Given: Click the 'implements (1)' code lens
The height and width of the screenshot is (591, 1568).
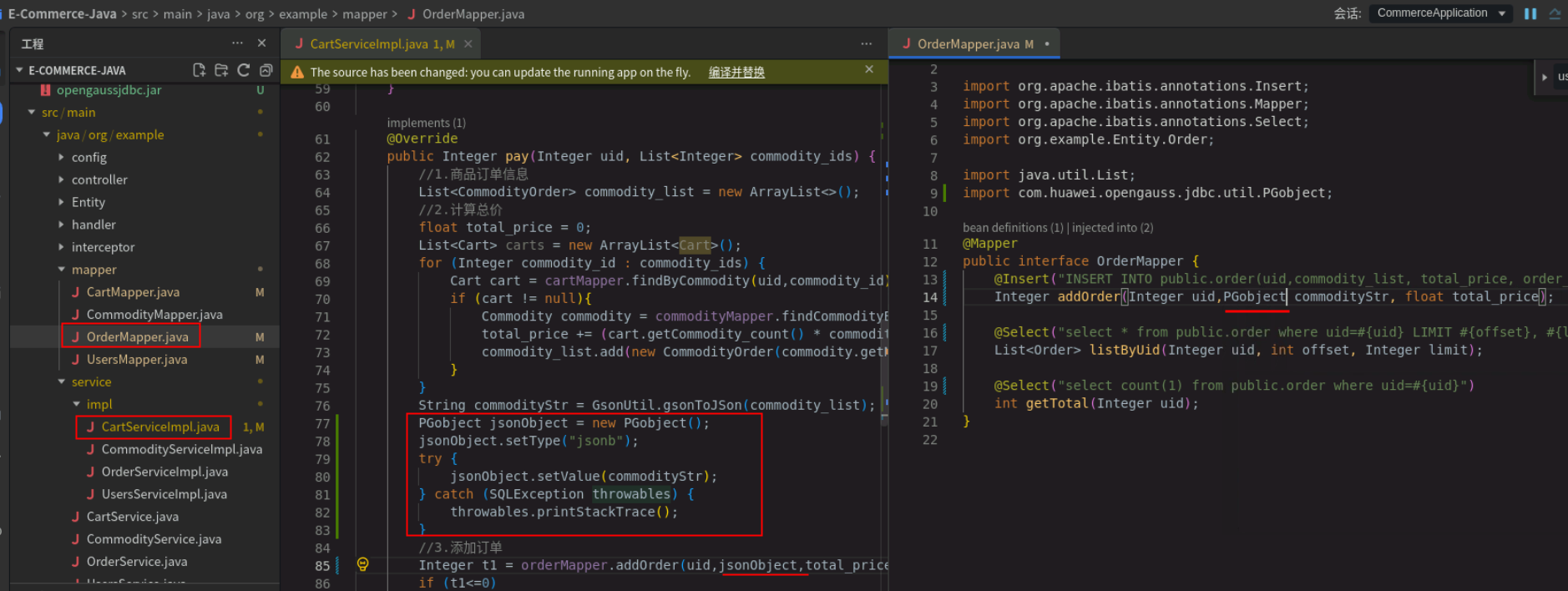Looking at the screenshot, I should [426, 123].
